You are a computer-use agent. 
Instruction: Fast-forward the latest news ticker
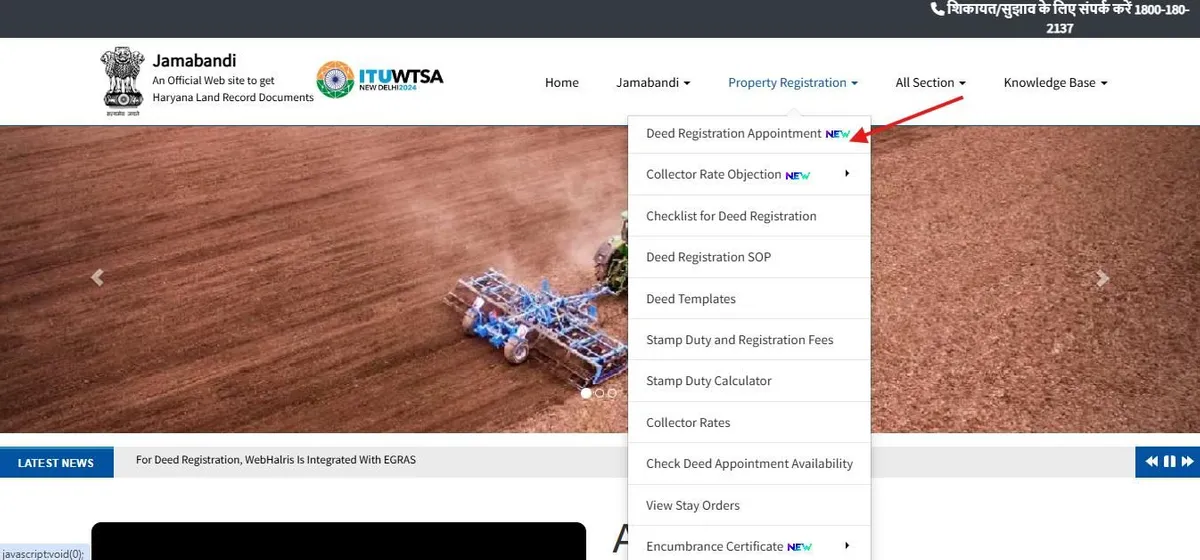tap(1187, 462)
